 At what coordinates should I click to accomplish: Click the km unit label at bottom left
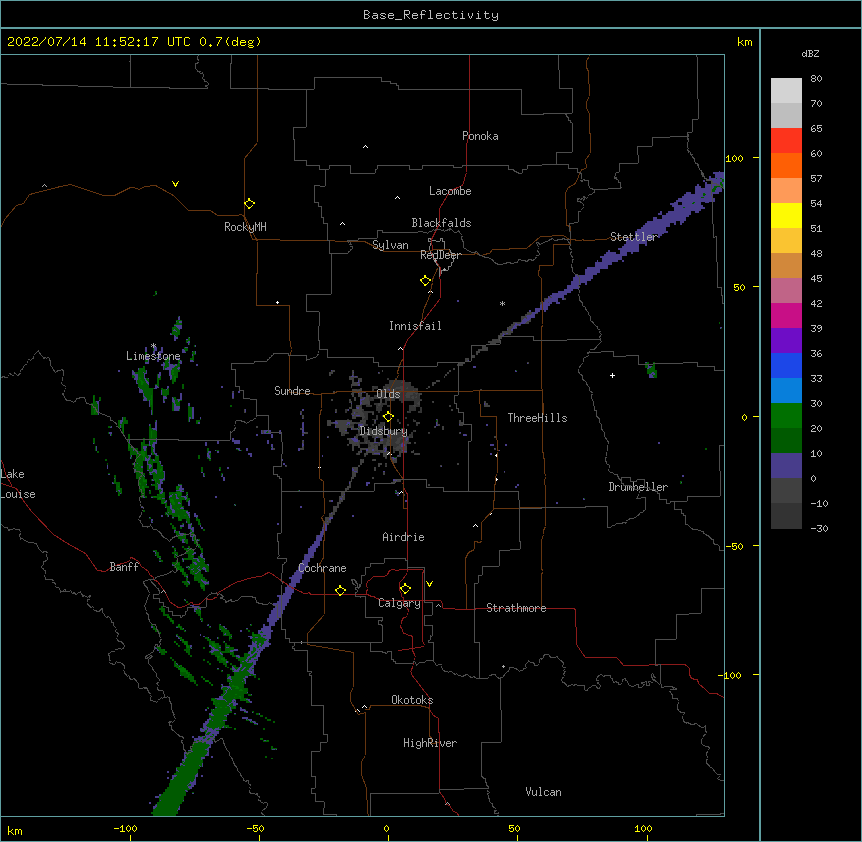tap(15, 831)
